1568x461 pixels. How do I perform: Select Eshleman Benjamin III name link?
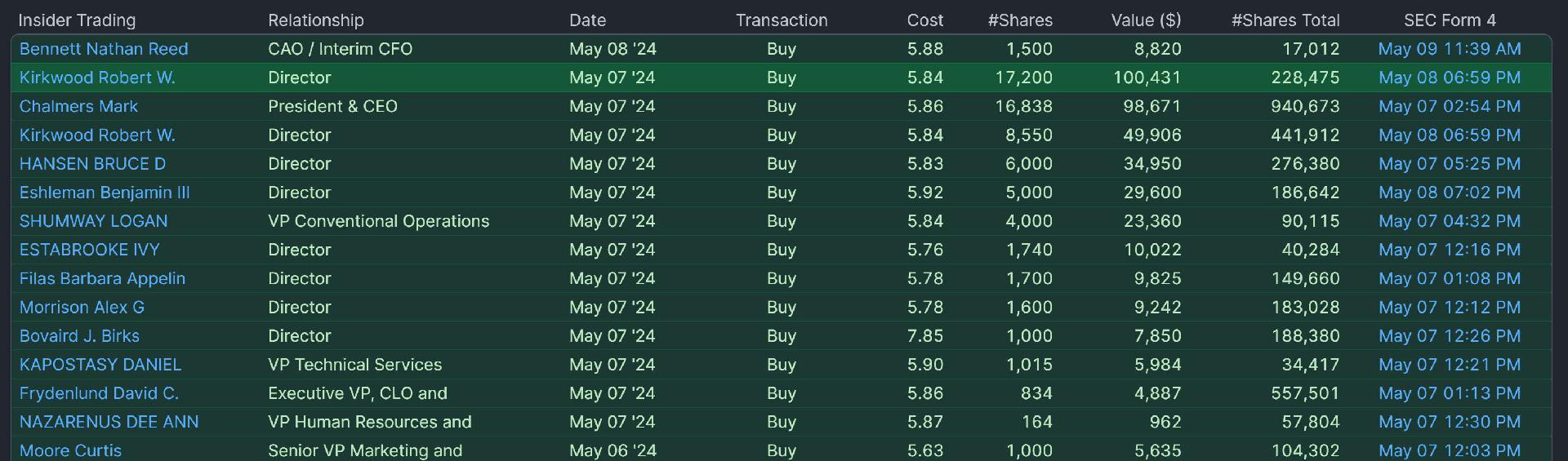click(x=105, y=193)
